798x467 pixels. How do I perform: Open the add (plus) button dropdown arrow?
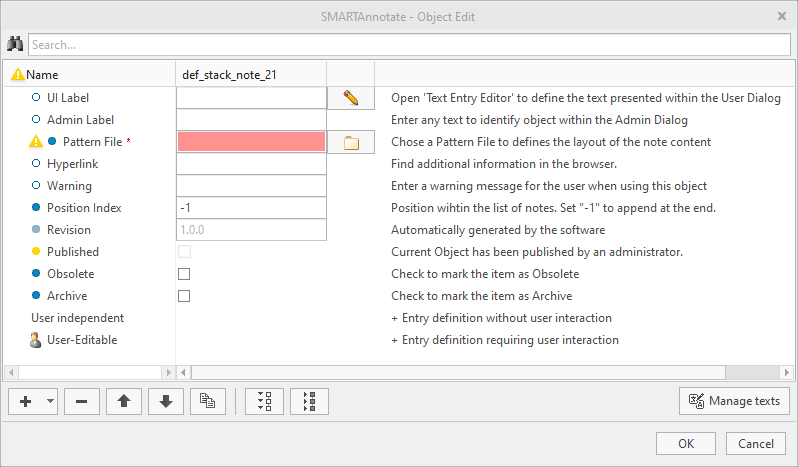50,401
